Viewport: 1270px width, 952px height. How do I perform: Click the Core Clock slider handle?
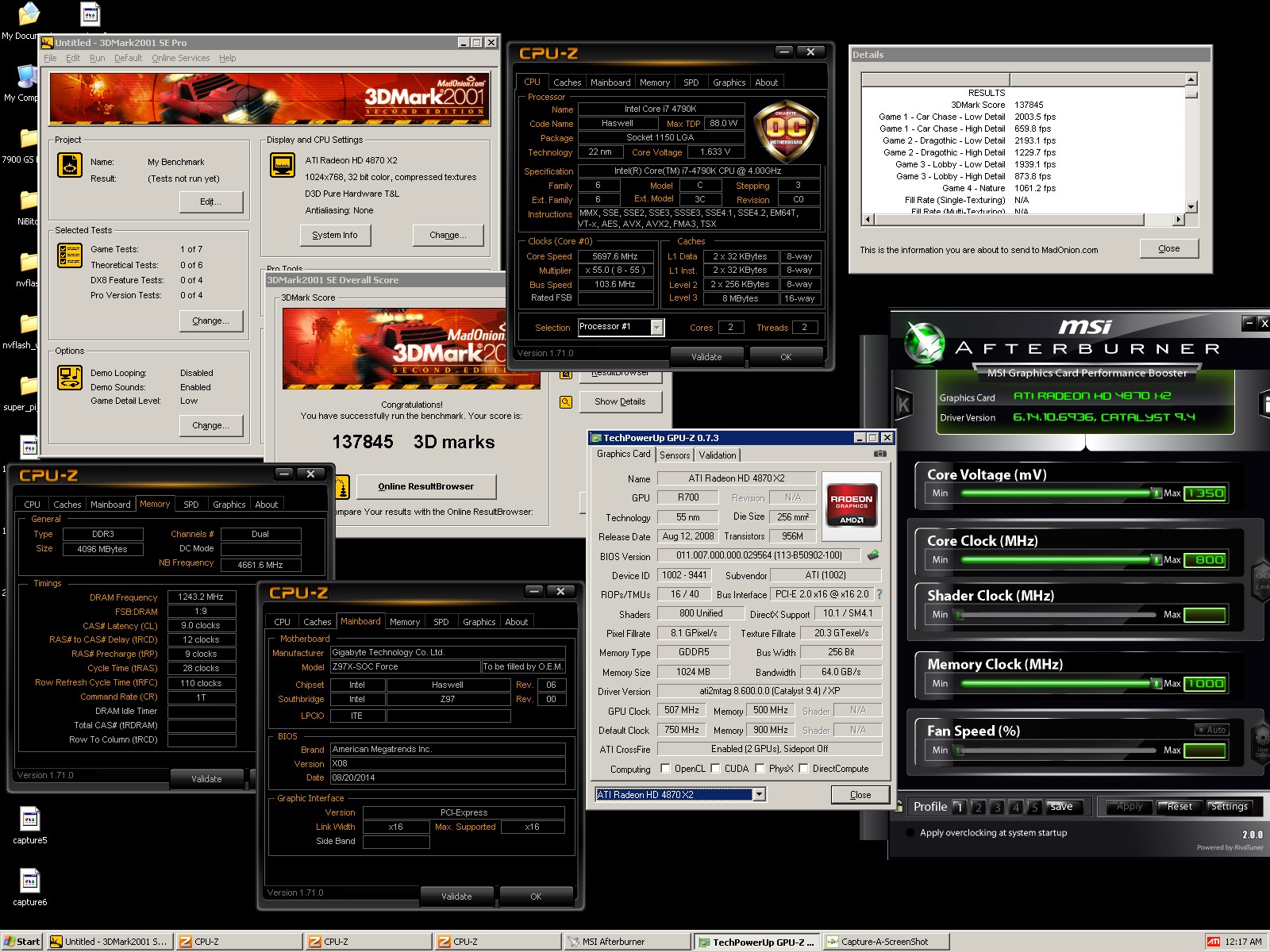(x=1156, y=559)
